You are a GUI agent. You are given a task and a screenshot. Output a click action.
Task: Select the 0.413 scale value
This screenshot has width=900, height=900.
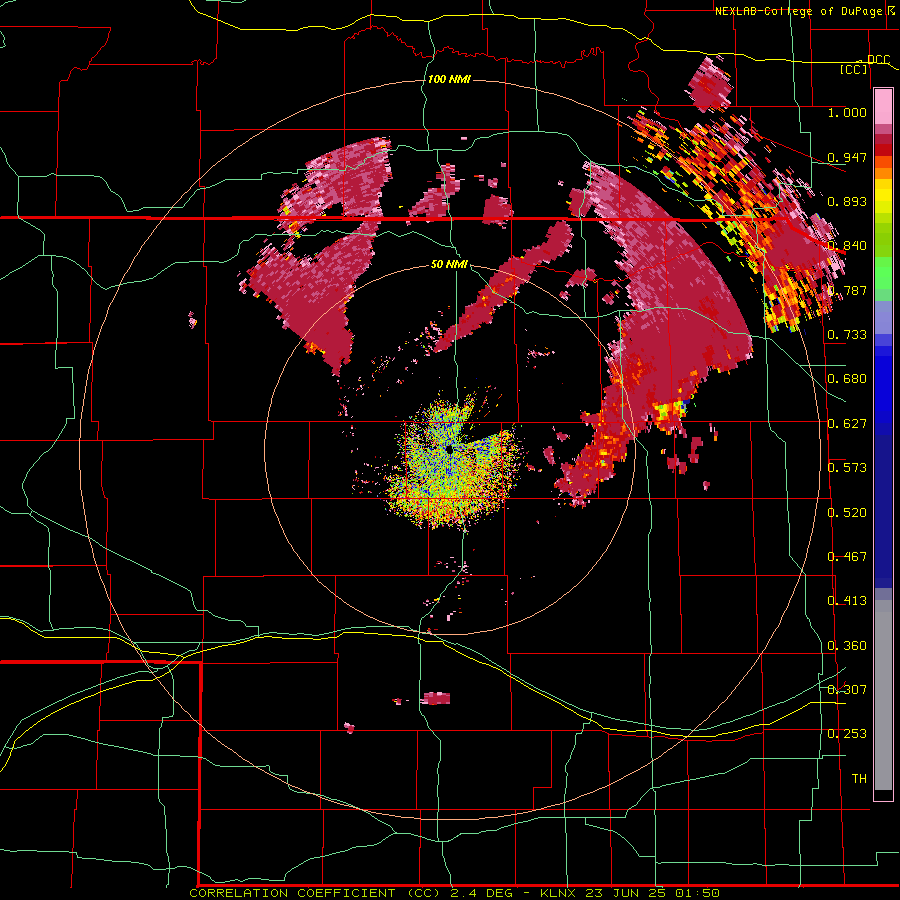847,601
